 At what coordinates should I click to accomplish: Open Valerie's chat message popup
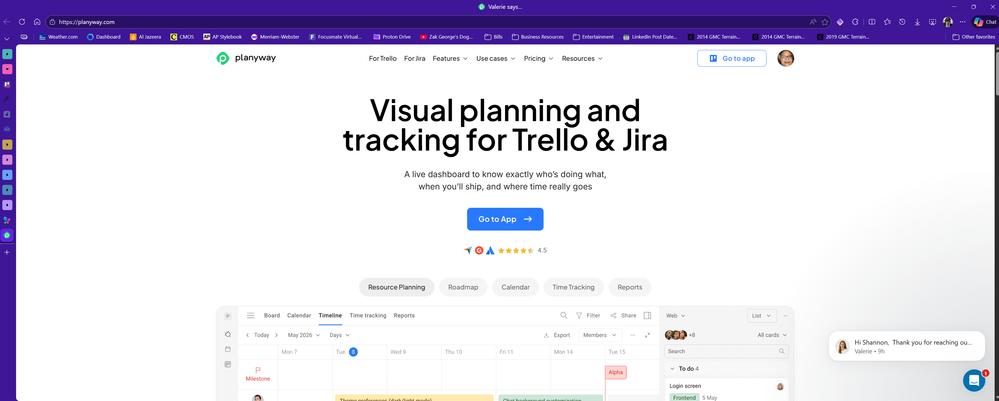pyautogui.click(x=905, y=346)
